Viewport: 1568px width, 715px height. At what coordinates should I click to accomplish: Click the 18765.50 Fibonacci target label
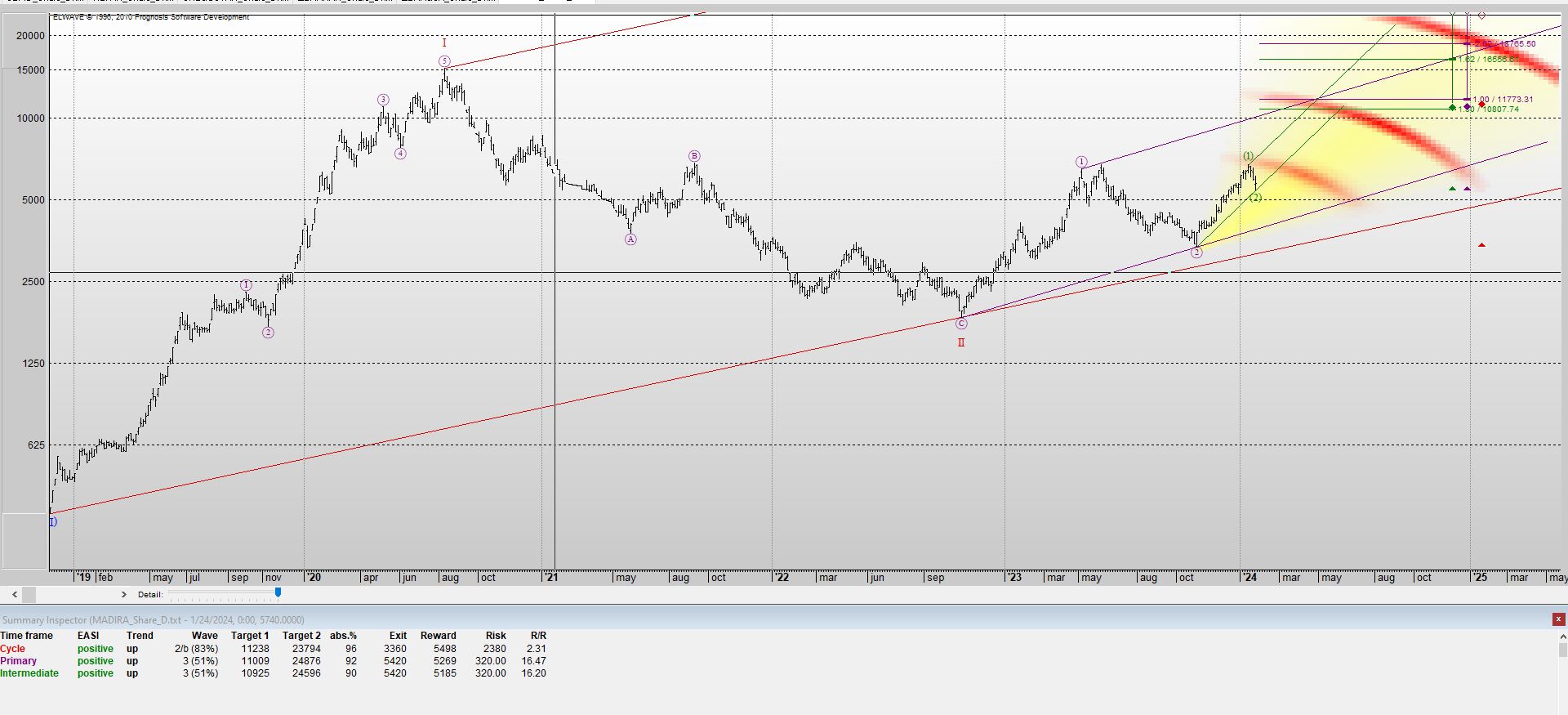pos(1505,43)
